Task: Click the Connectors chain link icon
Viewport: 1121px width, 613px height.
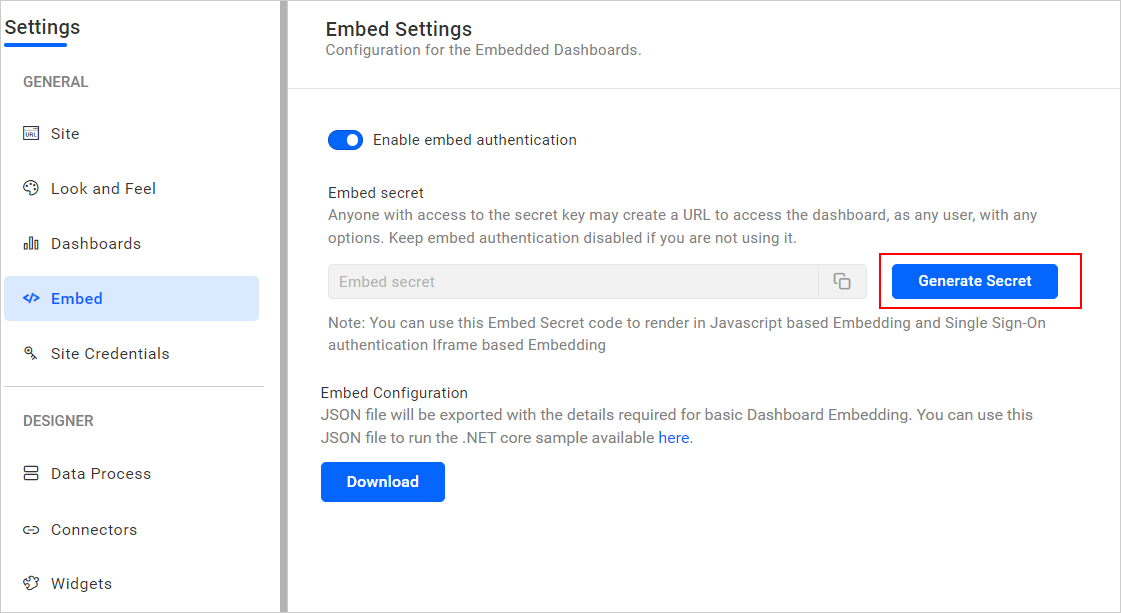Action: pos(31,530)
